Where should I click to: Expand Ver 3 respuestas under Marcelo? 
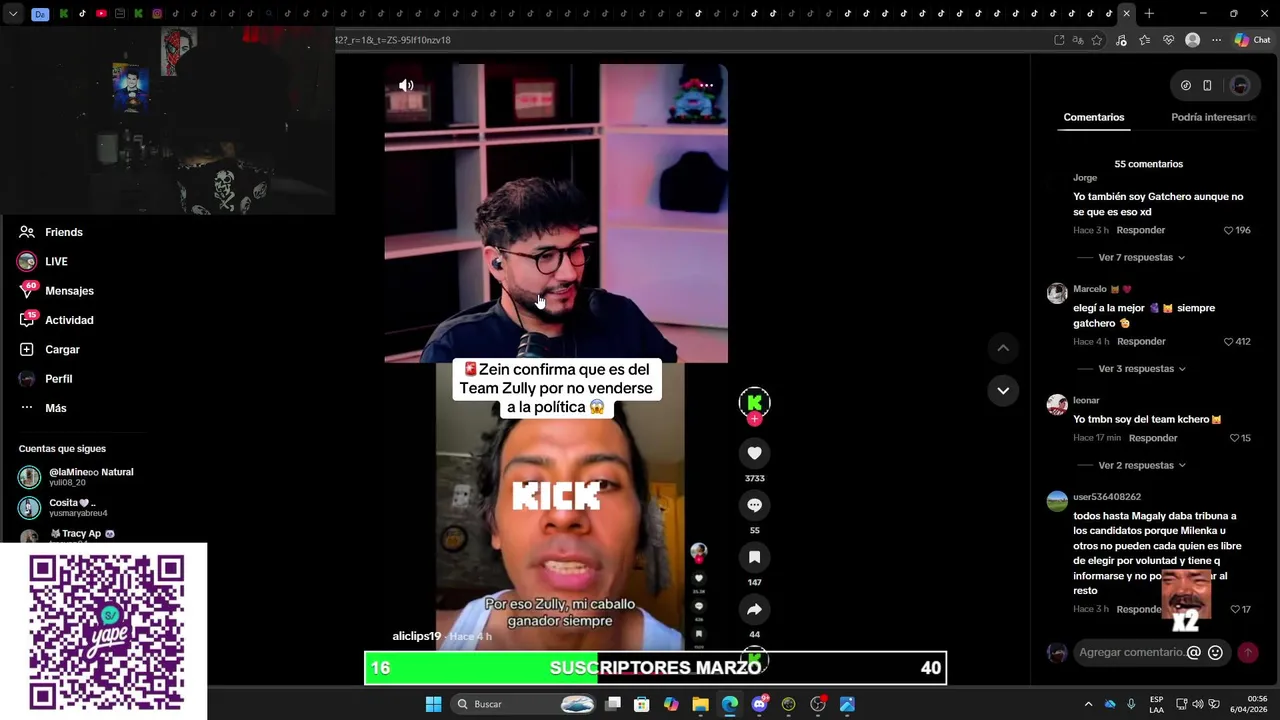(x=1141, y=369)
